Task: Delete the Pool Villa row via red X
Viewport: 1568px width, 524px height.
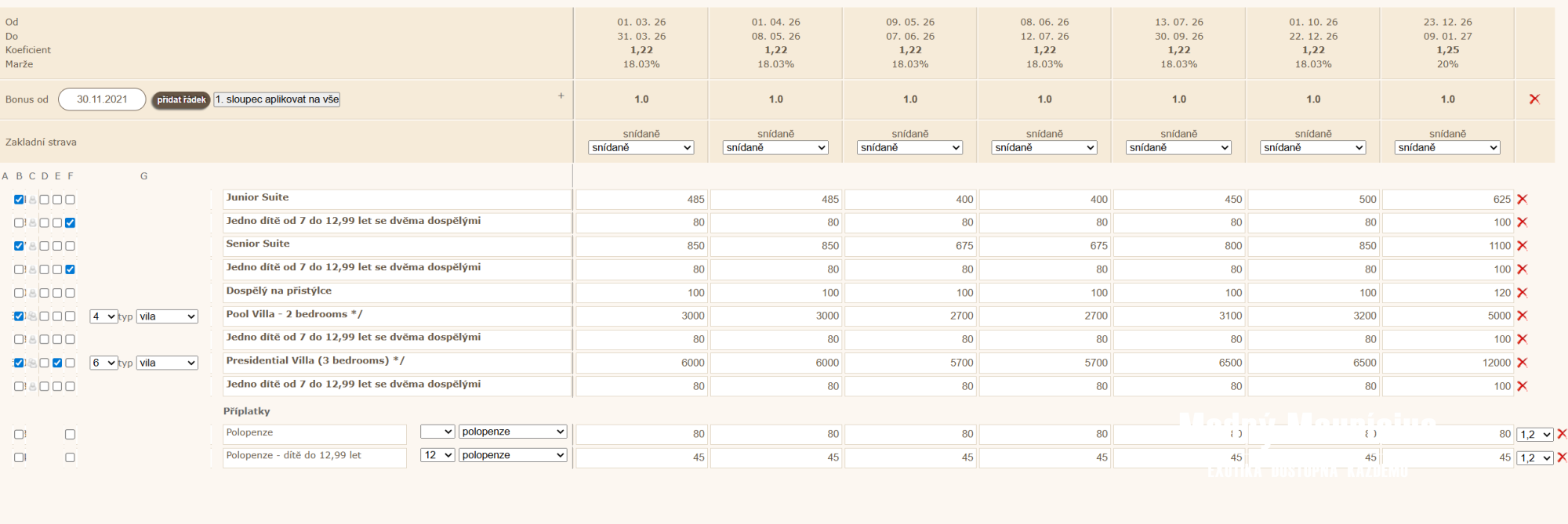Action: 1522,316
